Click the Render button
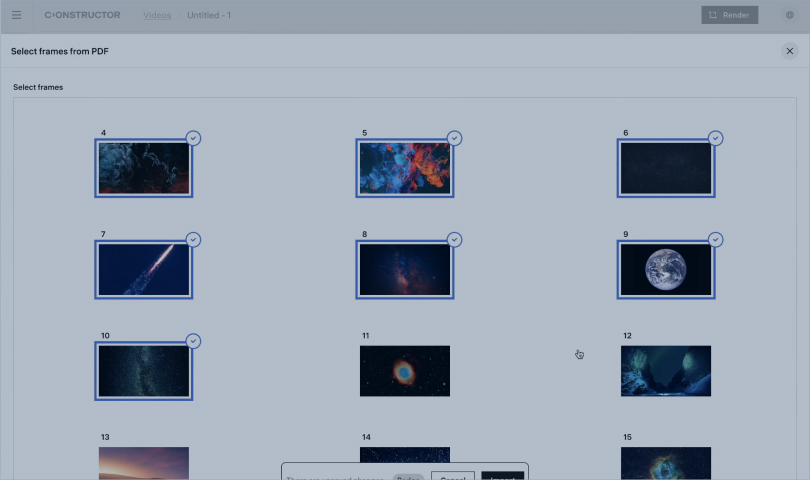 pos(729,15)
